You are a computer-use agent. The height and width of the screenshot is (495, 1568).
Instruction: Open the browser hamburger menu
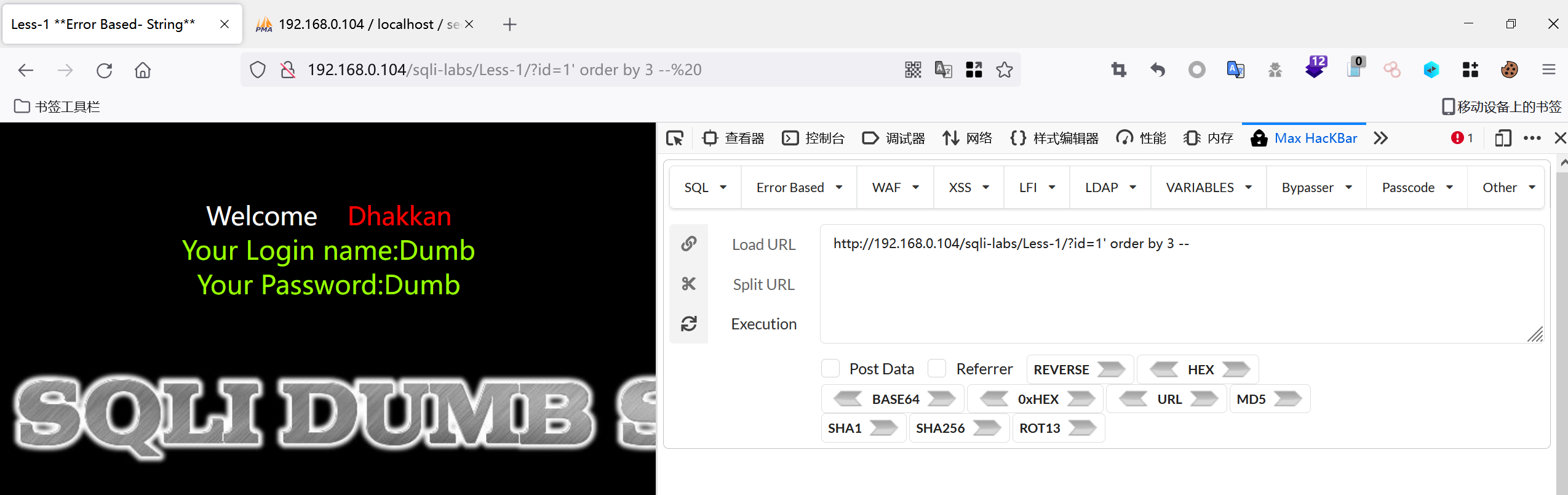[1549, 70]
